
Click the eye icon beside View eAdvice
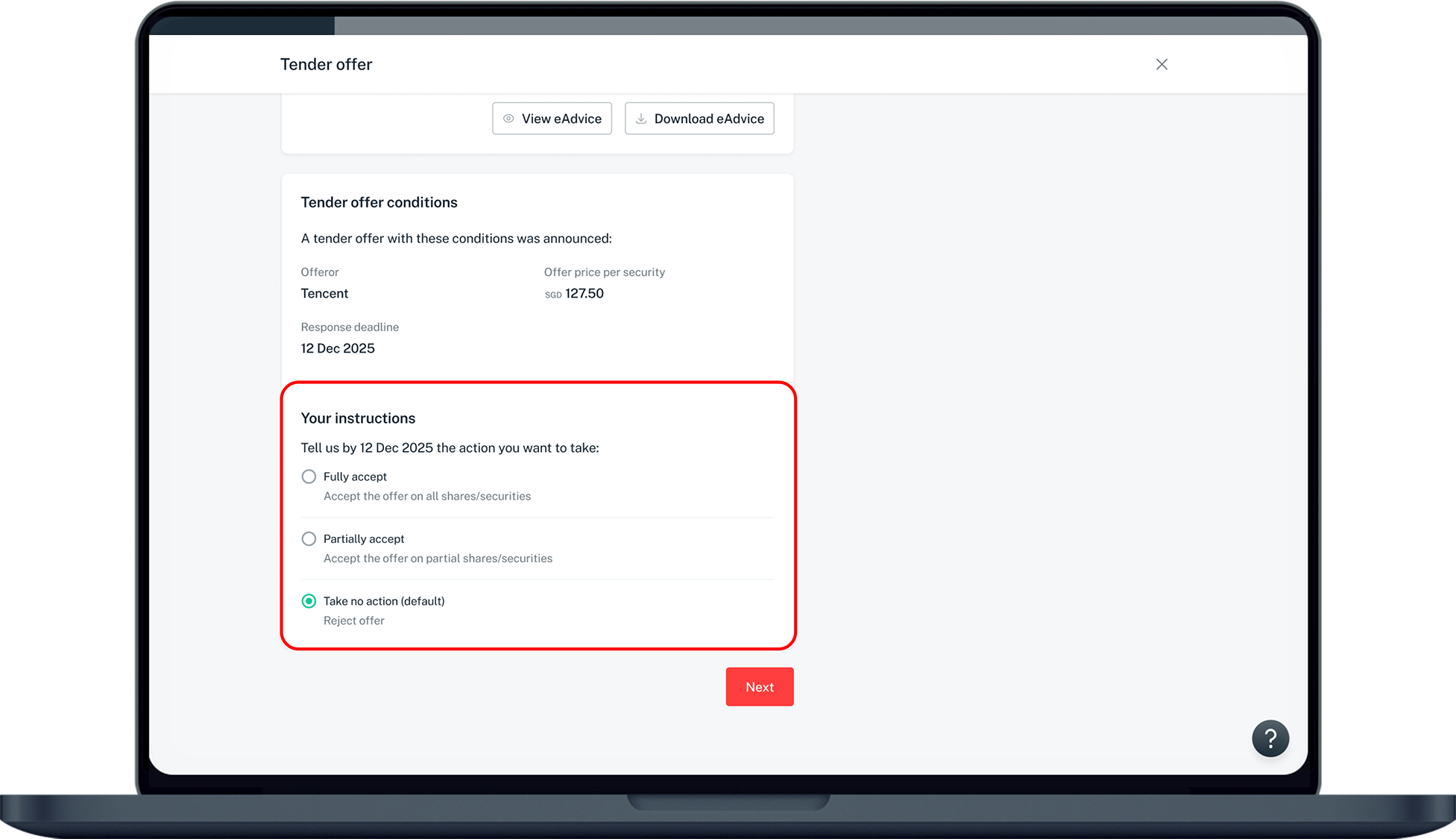click(x=508, y=119)
